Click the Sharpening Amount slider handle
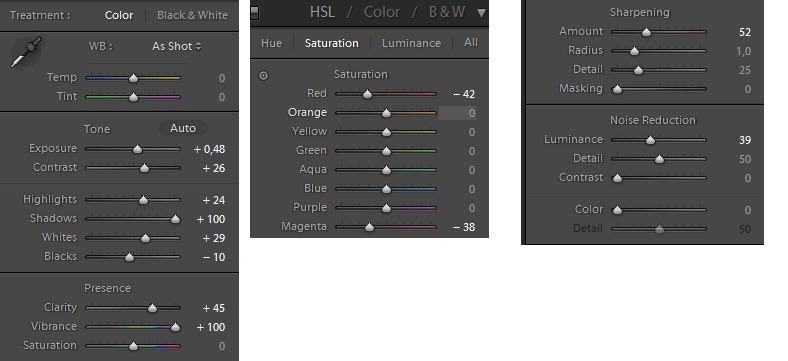 point(647,32)
